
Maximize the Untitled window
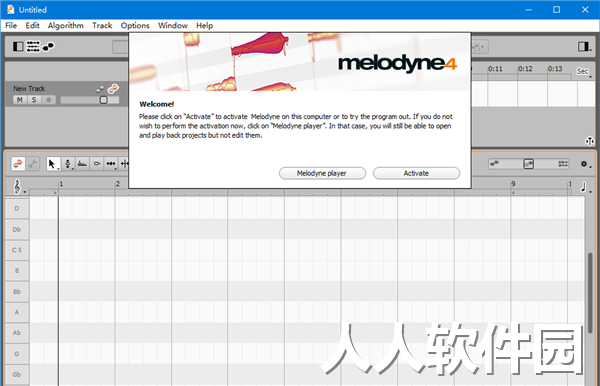pos(556,10)
